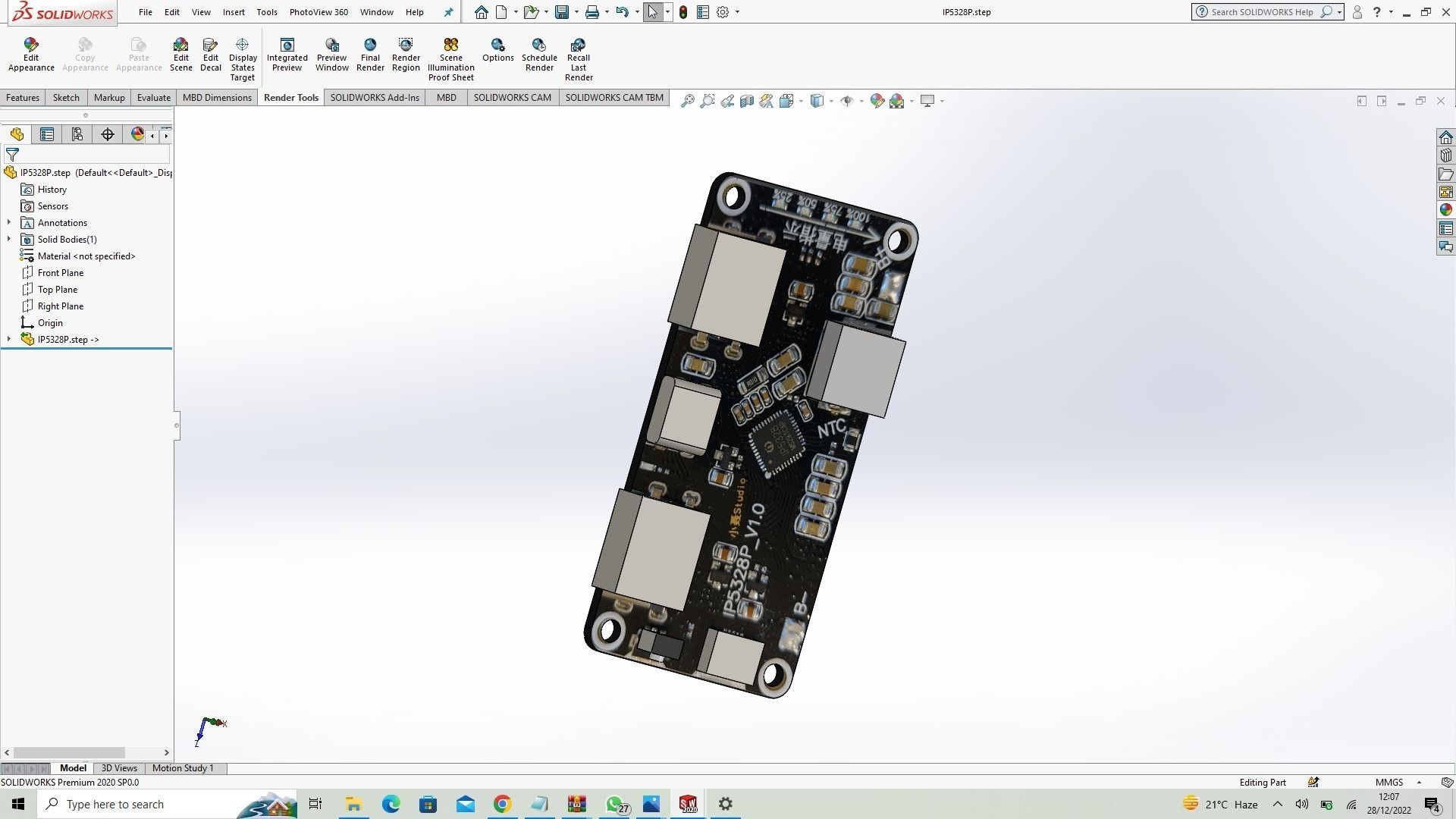This screenshot has width=1456, height=819.
Task: Open the PhotoView 360 menu
Action: [x=318, y=12]
